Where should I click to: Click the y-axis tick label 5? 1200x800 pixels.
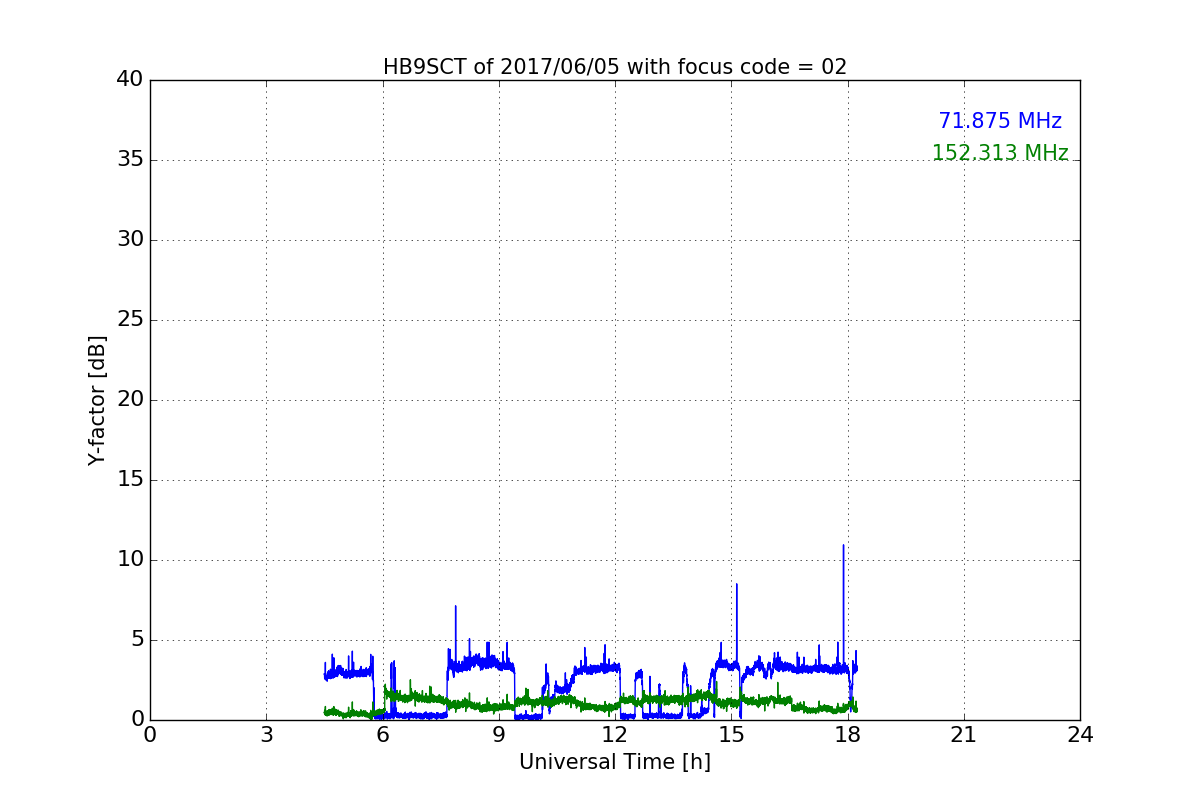tap(137, 640)
